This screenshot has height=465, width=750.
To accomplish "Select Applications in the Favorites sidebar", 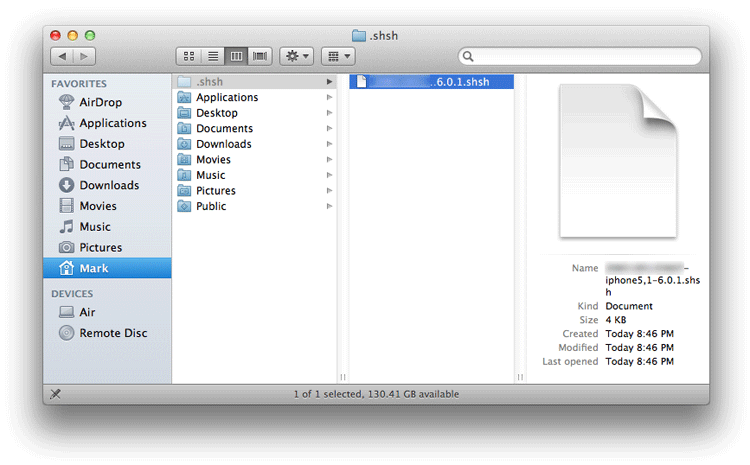I will [x=112, y=123].
